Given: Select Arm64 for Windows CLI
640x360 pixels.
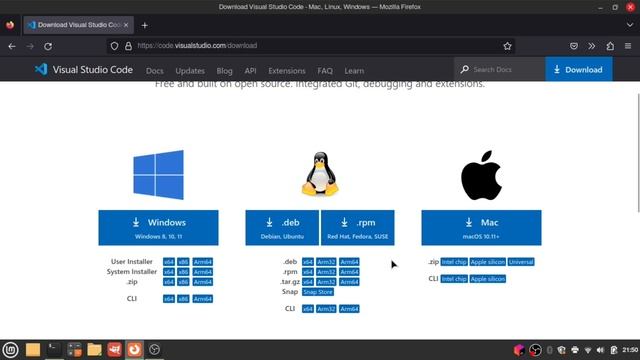Looking at the screenshot, I should pyautogui.click(x=202, y=299).
